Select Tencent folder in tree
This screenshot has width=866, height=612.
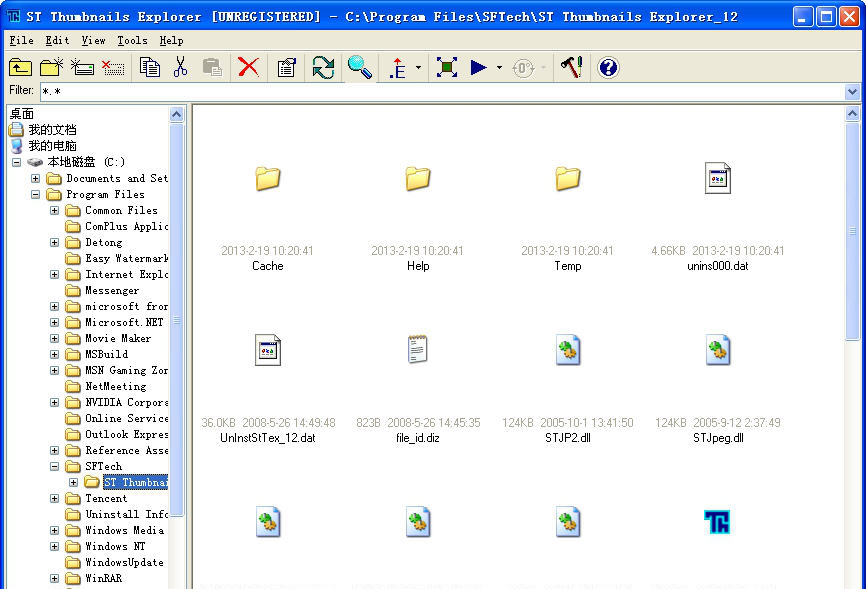click(105, 499)
